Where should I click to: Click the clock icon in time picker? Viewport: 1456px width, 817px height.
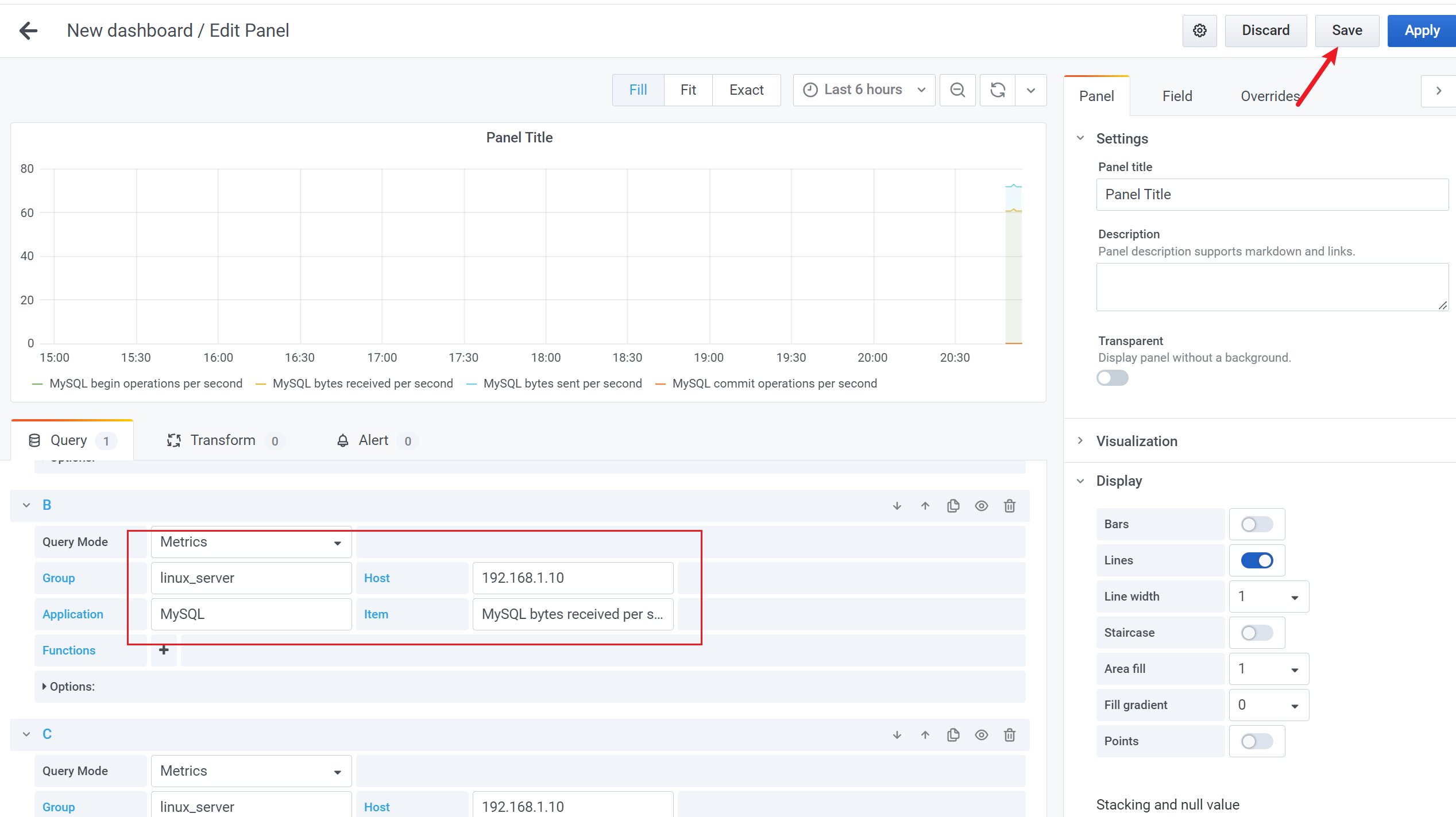click(810, 90)
